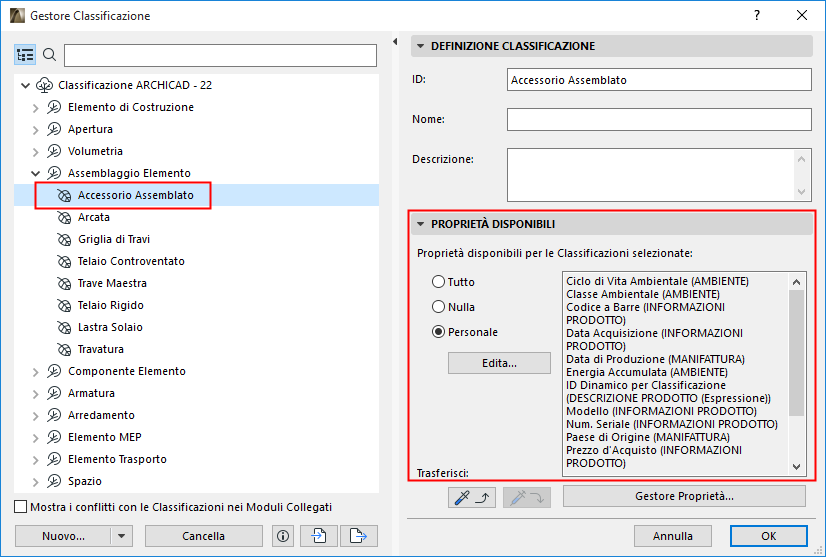Click the properties list scrollbar thumb
The image size is (826, 557).
tap(796, 353)
